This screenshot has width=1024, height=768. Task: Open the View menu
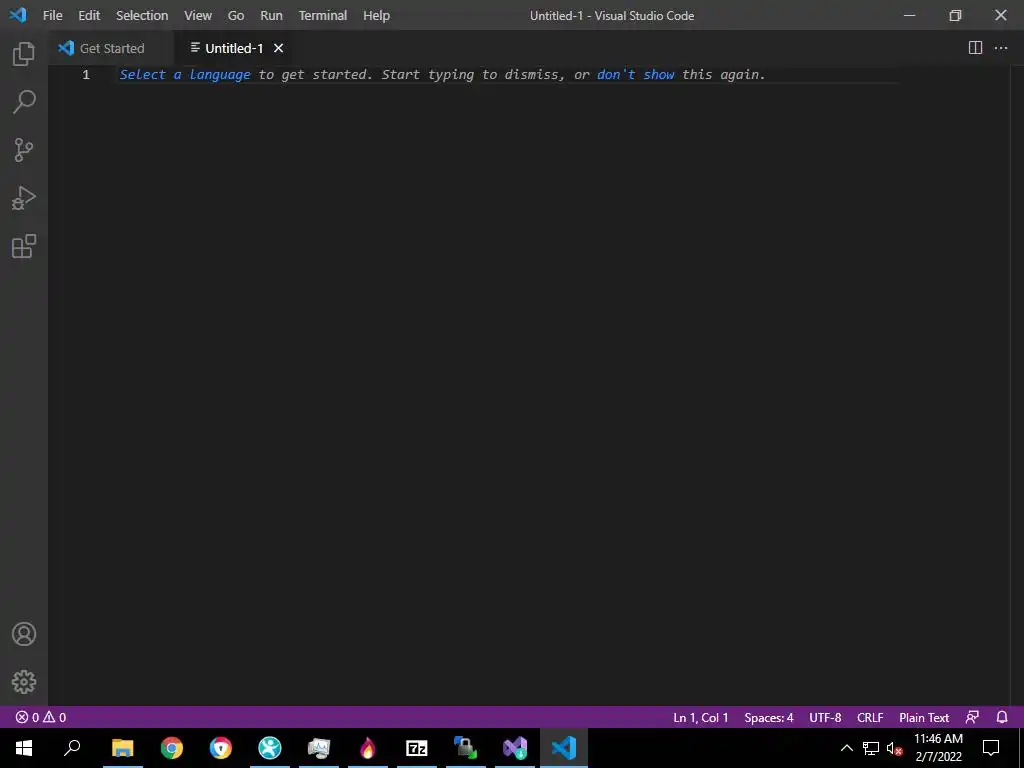click(198, 15)
